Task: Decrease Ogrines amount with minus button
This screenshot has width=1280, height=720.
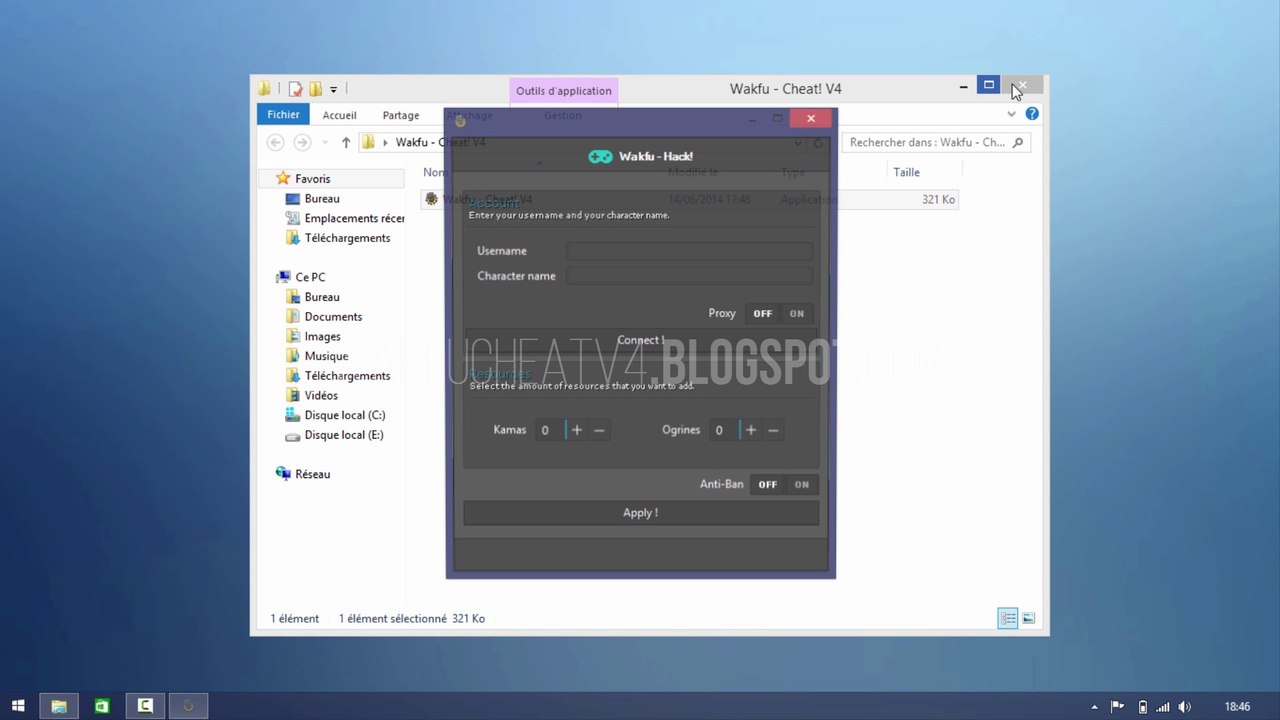Action: [x=773, y=430]
